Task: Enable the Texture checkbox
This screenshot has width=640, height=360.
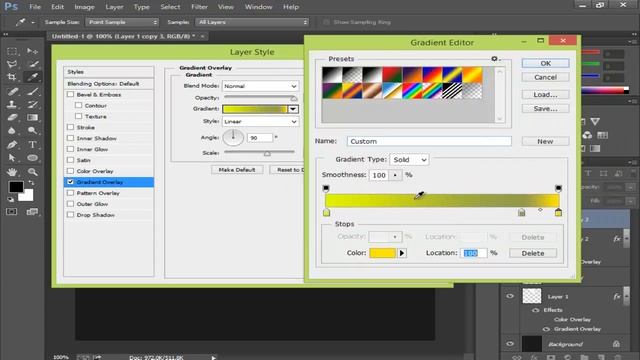Action: (78, 116)
